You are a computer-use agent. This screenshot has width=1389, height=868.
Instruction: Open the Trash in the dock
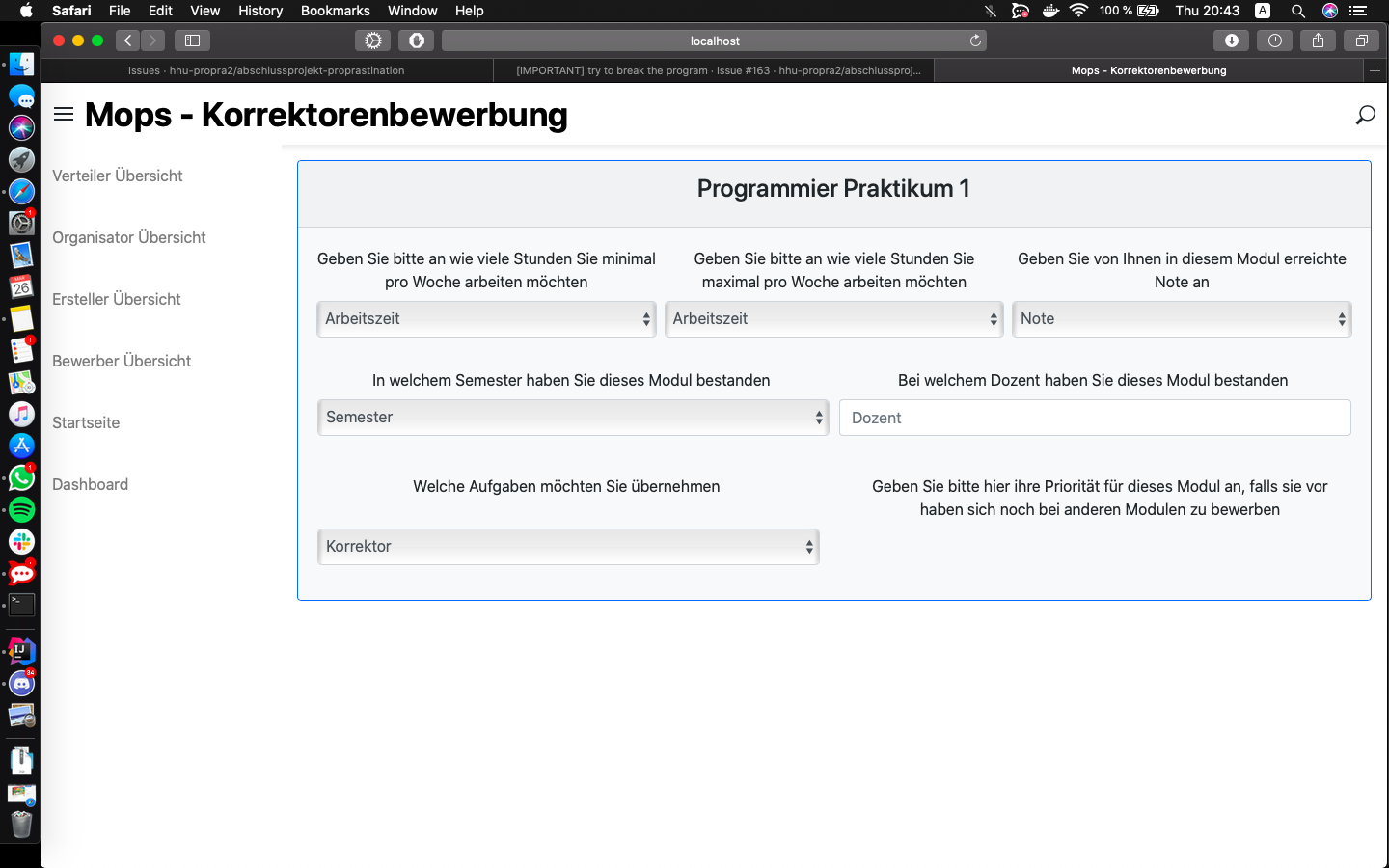[21, 825]
